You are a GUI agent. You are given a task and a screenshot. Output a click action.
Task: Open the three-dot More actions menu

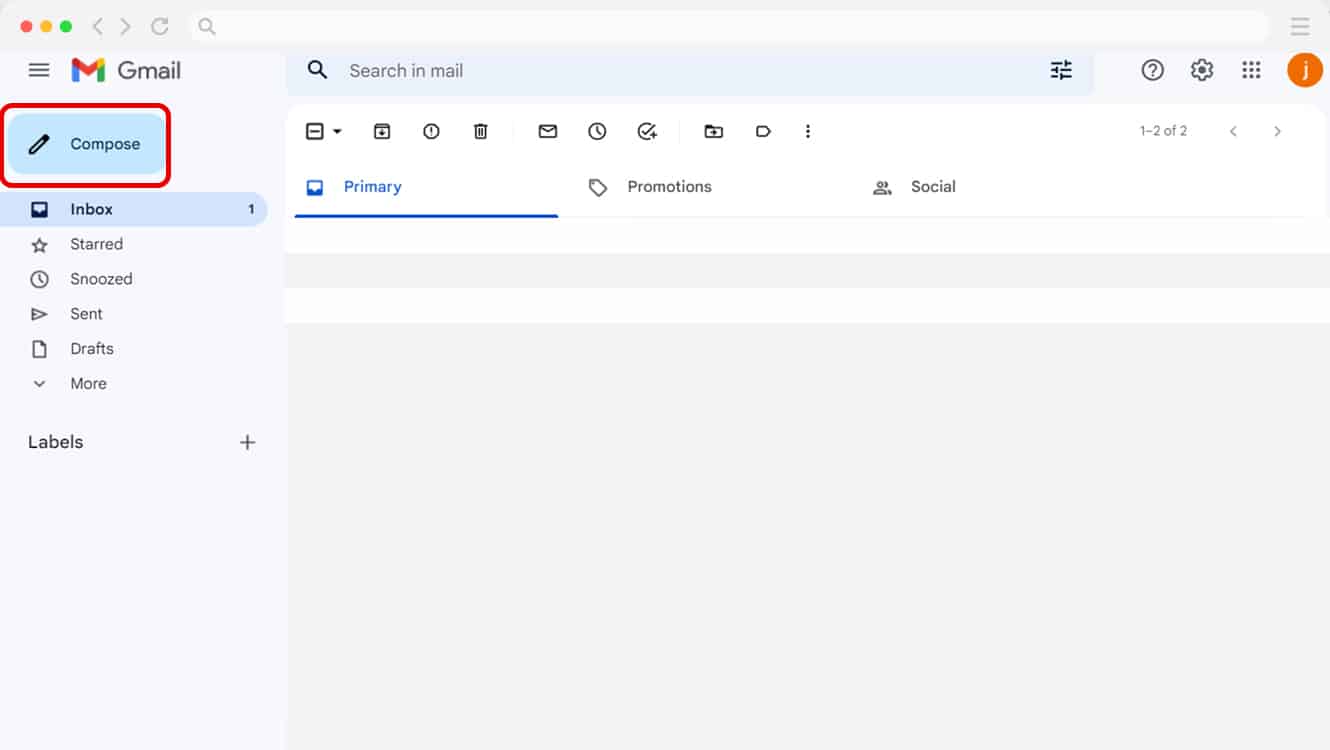click(808, 130)
